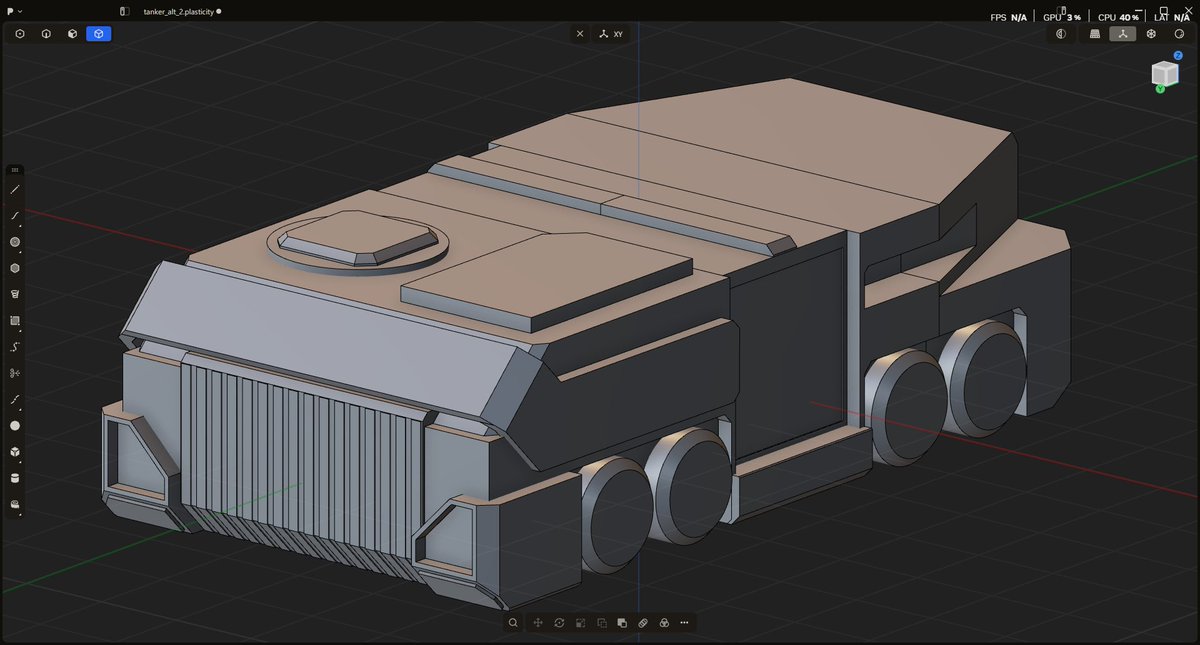1200x645 pixels.
Task: Select the S-shaped spiral curve tool
Action: tap(15, 347)
